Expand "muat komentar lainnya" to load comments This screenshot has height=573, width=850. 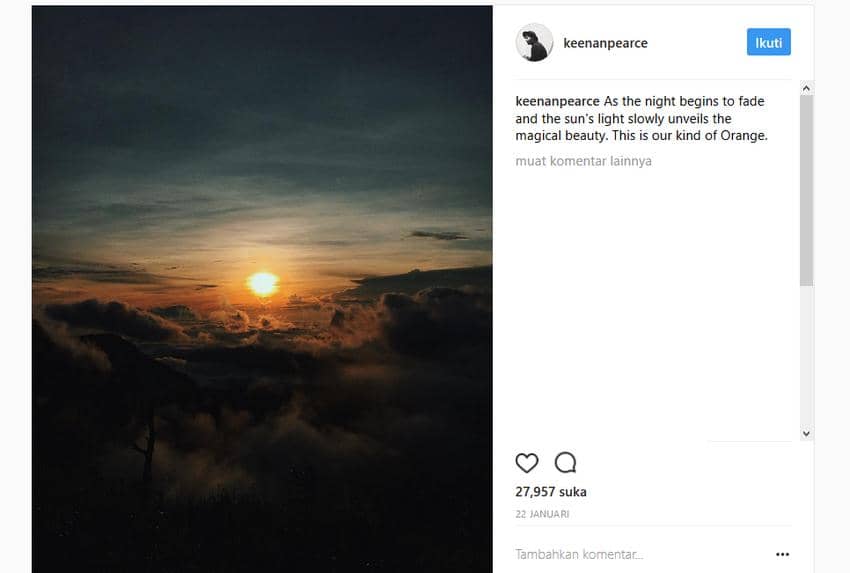tap(583, 160)
